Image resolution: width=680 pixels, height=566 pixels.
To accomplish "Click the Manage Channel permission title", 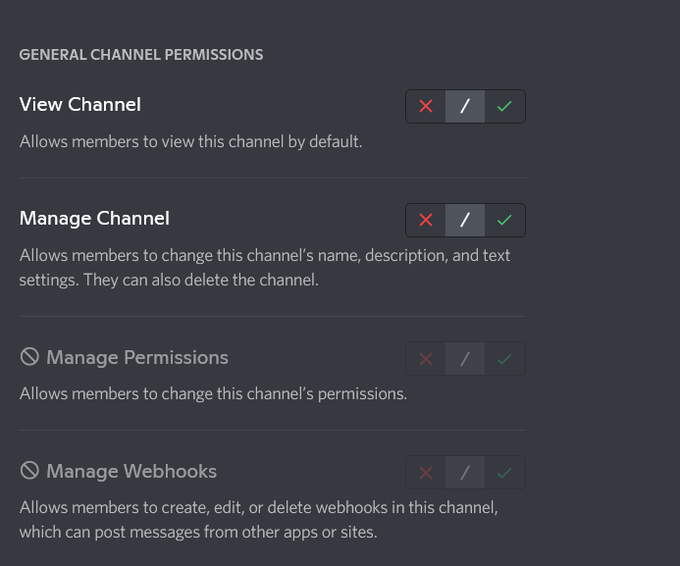I will click(95, 219).
